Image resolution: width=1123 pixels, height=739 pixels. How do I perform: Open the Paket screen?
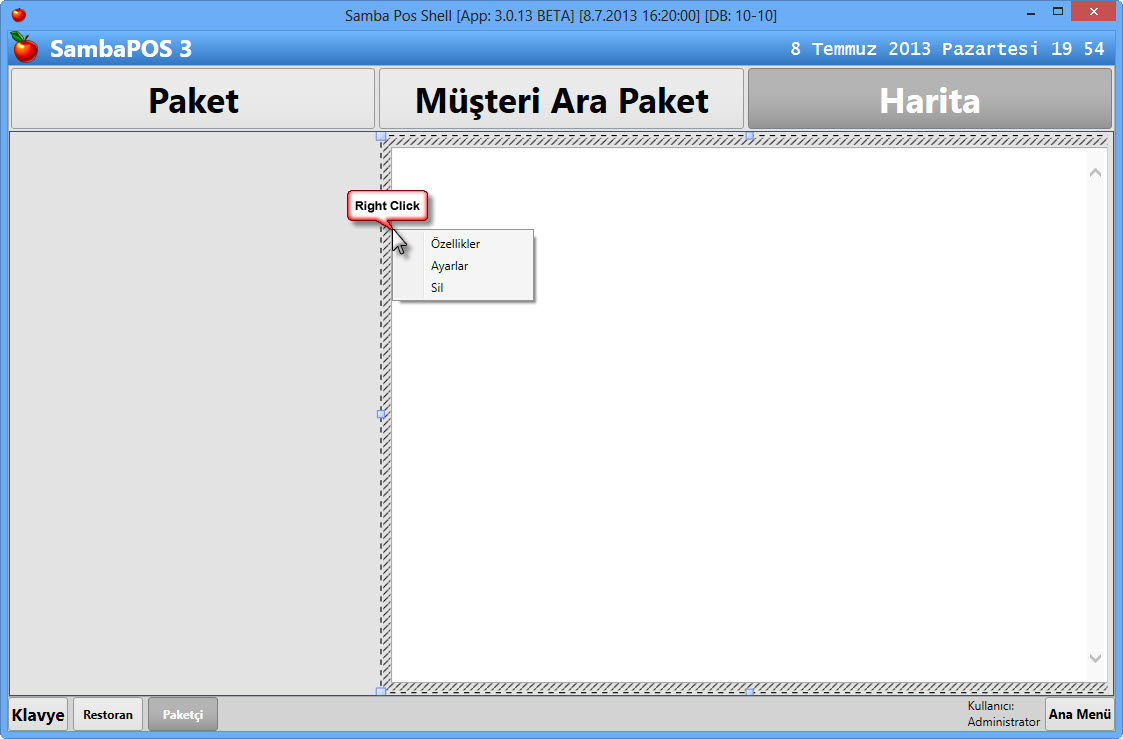click(193, 100)
